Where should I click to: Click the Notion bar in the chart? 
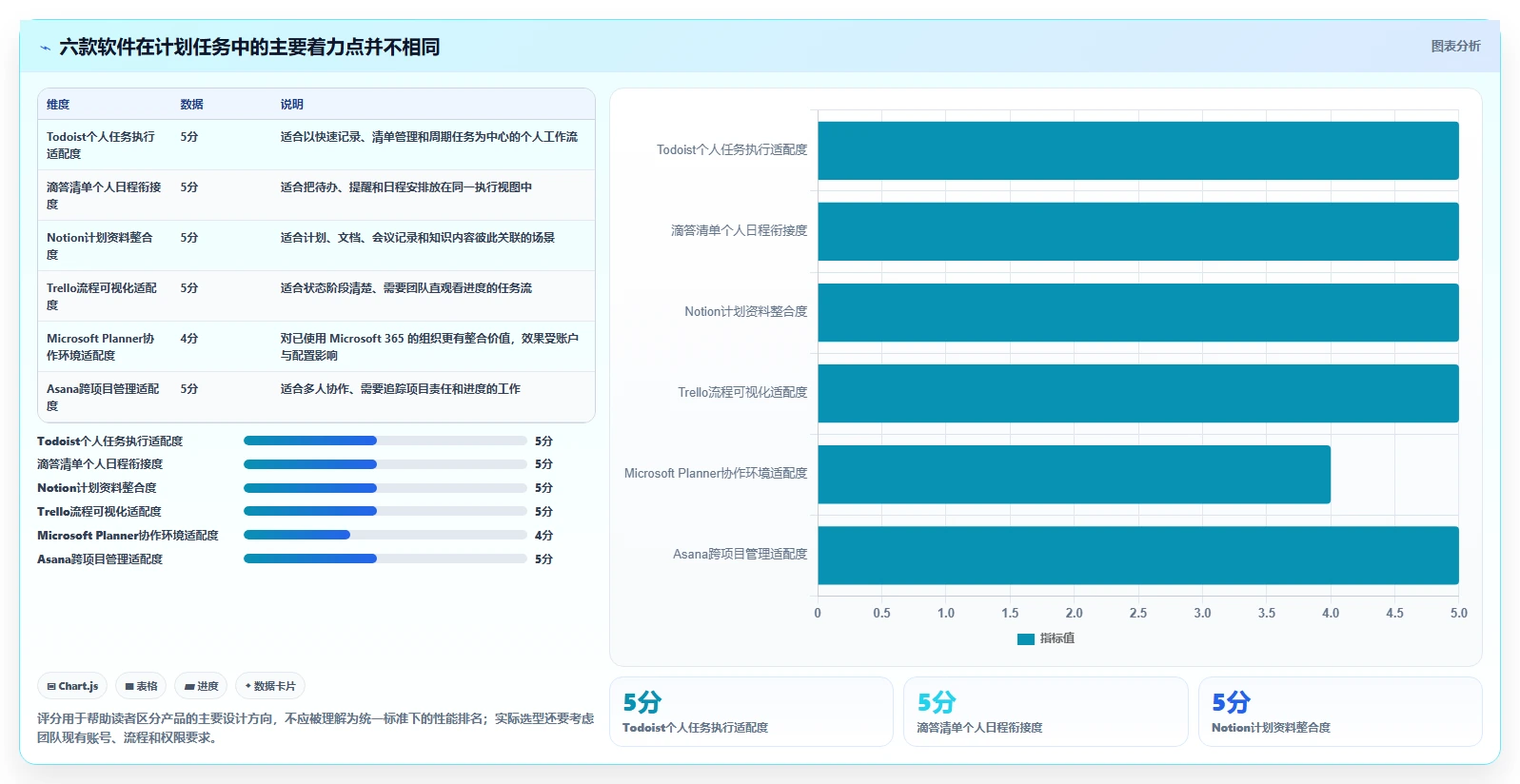pos(1138,312)
